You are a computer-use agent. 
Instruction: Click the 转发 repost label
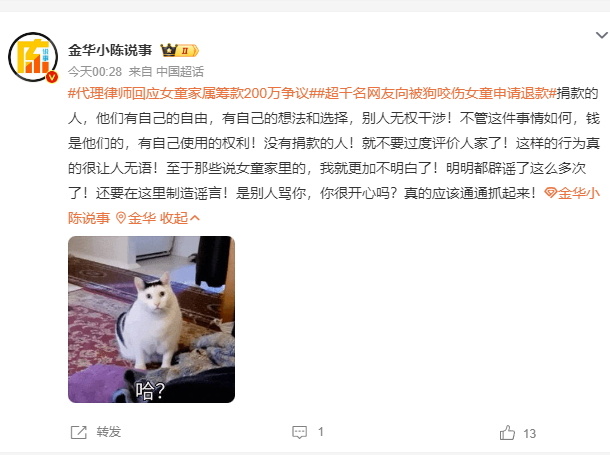coord(109,432)
